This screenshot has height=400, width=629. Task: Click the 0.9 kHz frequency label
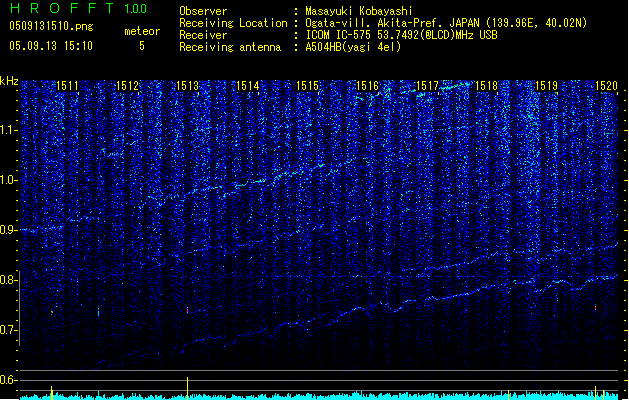(9, 230)
